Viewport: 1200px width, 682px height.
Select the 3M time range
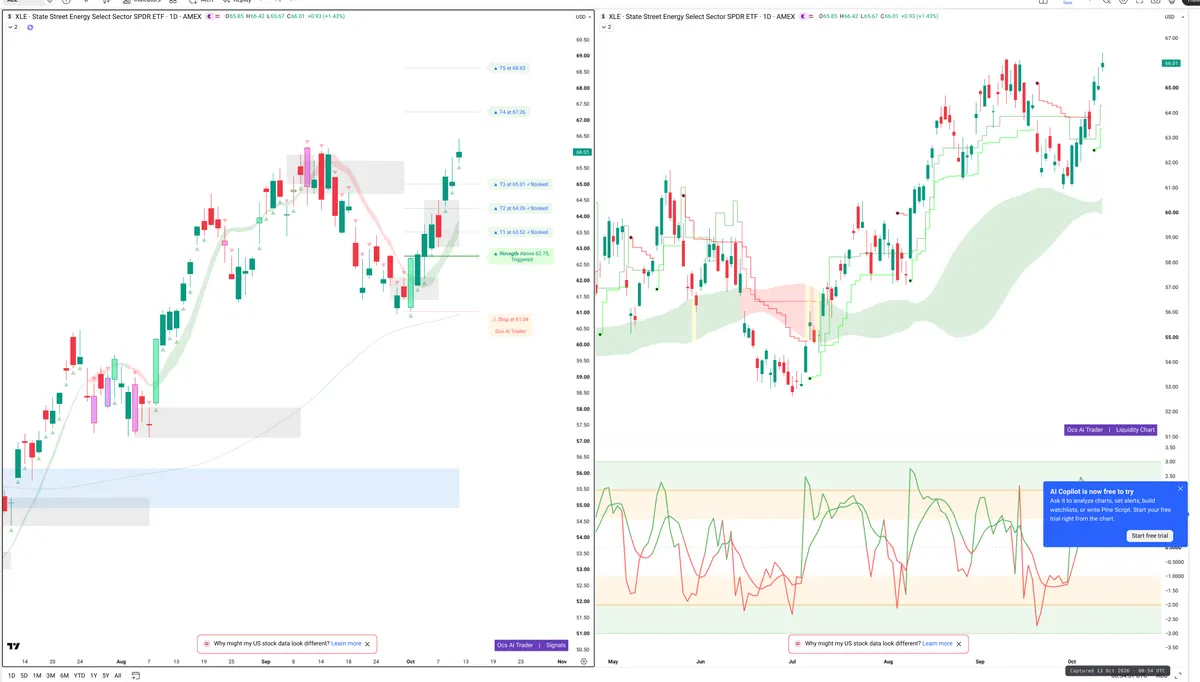click(x=51, y=676)
